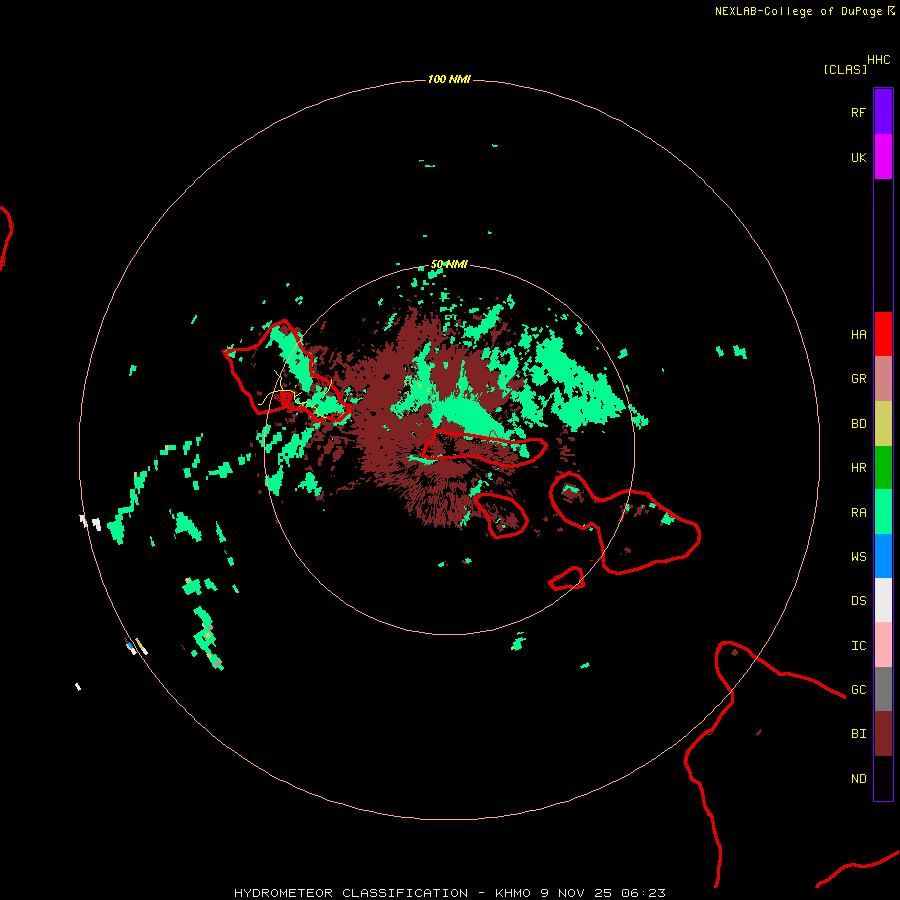Click the HHC product label
The image size is (900, 900).
pyautogui.click(x=878, y=60)
